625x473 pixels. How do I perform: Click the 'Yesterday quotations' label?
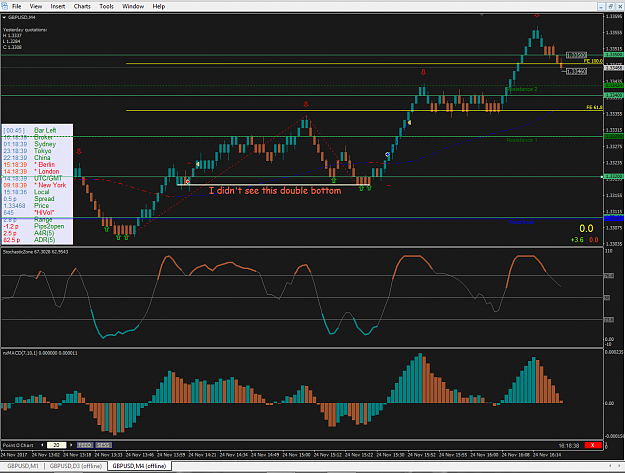[x=25, y=30]
